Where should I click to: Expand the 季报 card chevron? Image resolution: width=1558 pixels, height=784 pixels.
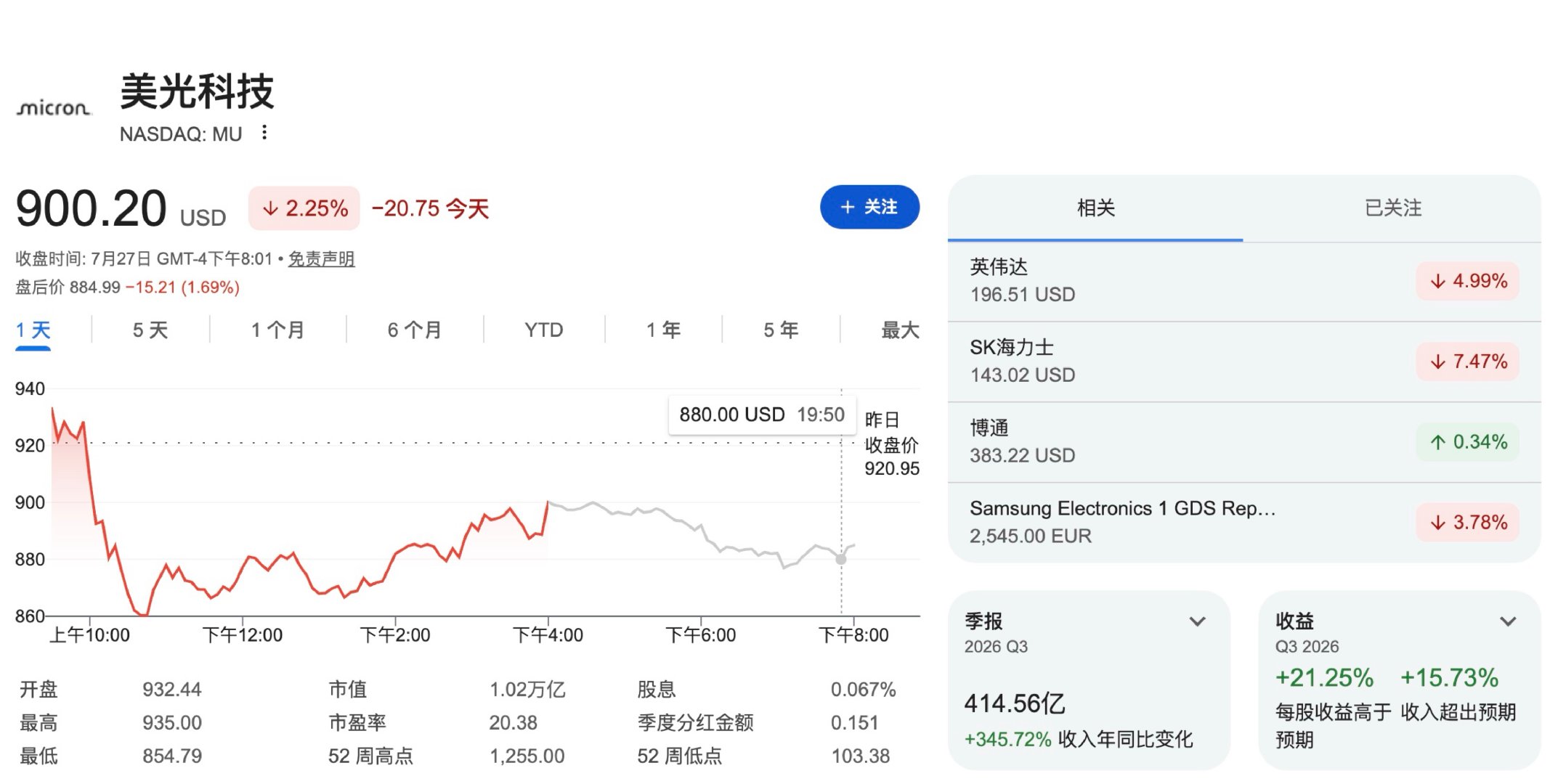pyautogui.click(x=1197, y=621)
